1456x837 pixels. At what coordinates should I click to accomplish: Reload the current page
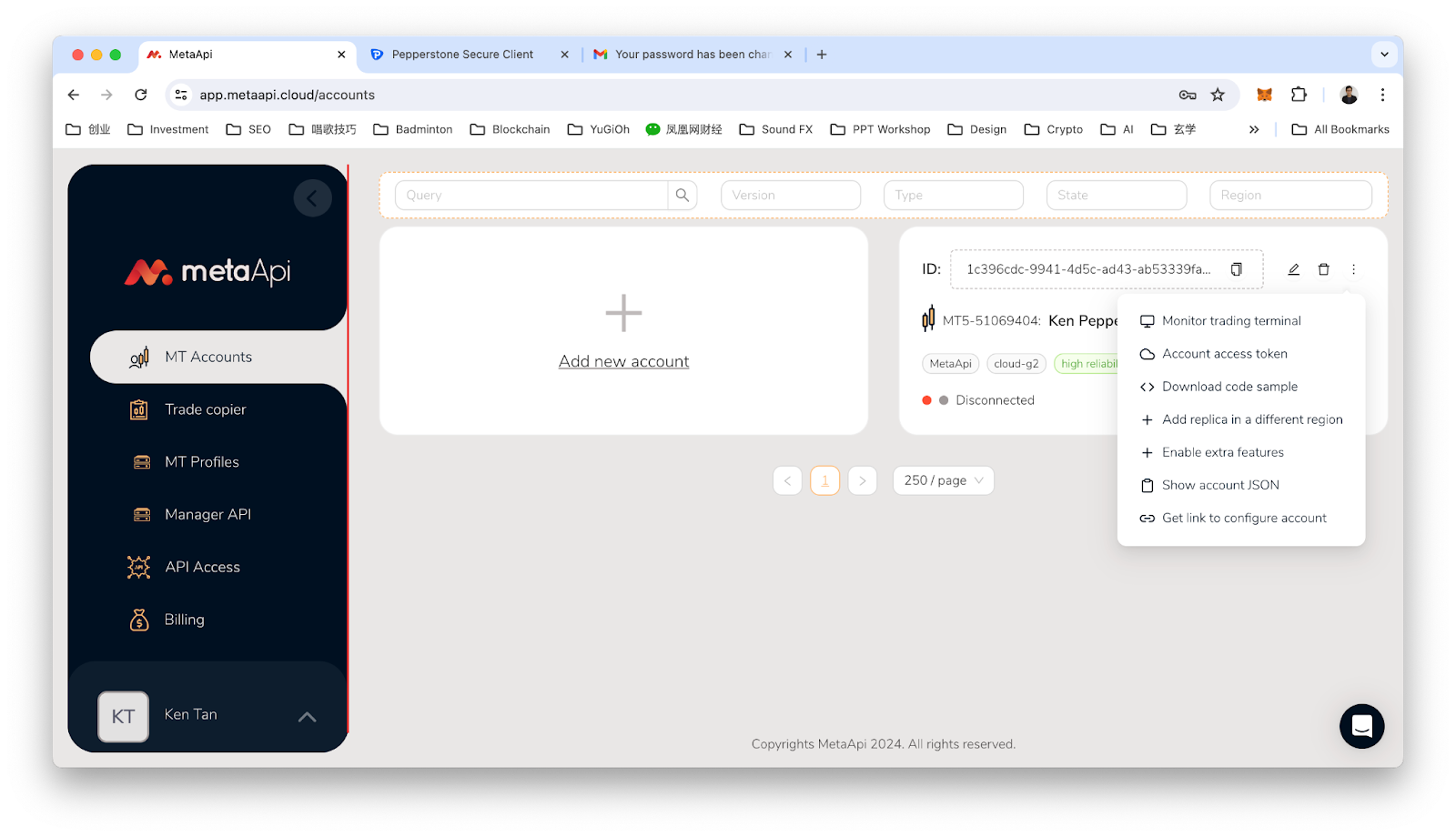point(141,95)
